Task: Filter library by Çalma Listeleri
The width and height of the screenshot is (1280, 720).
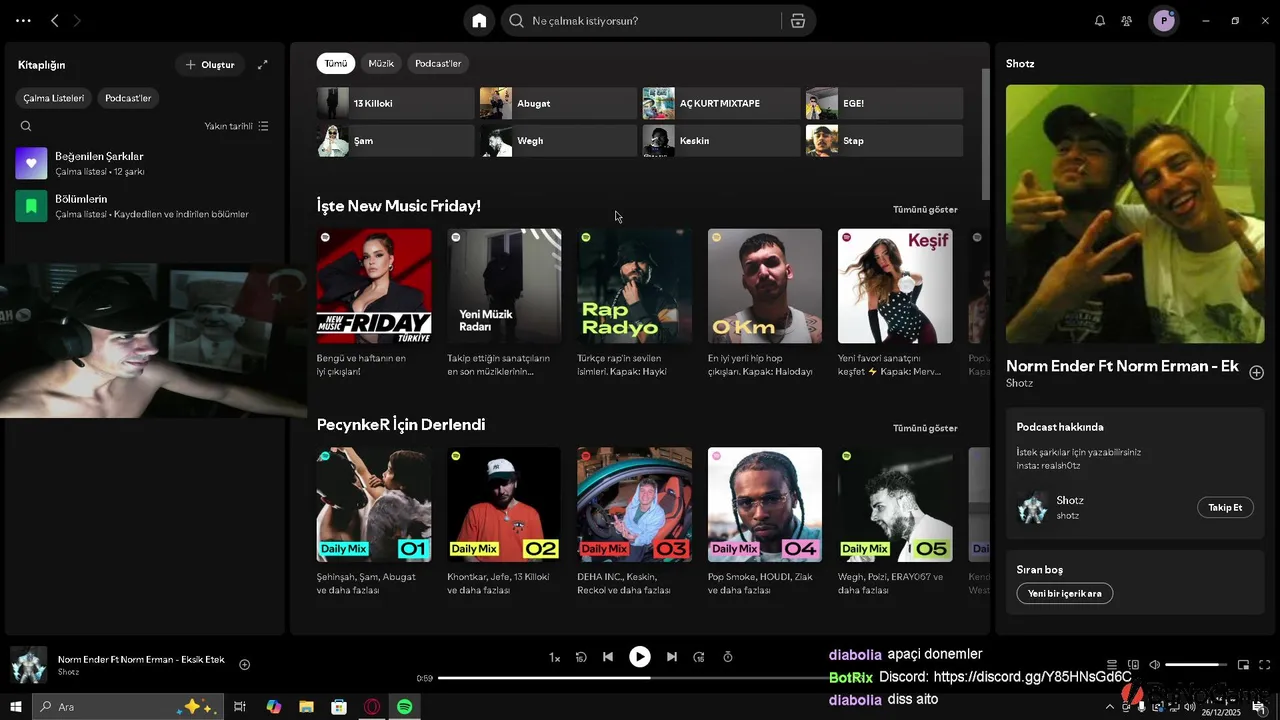Action: [54, 98]
